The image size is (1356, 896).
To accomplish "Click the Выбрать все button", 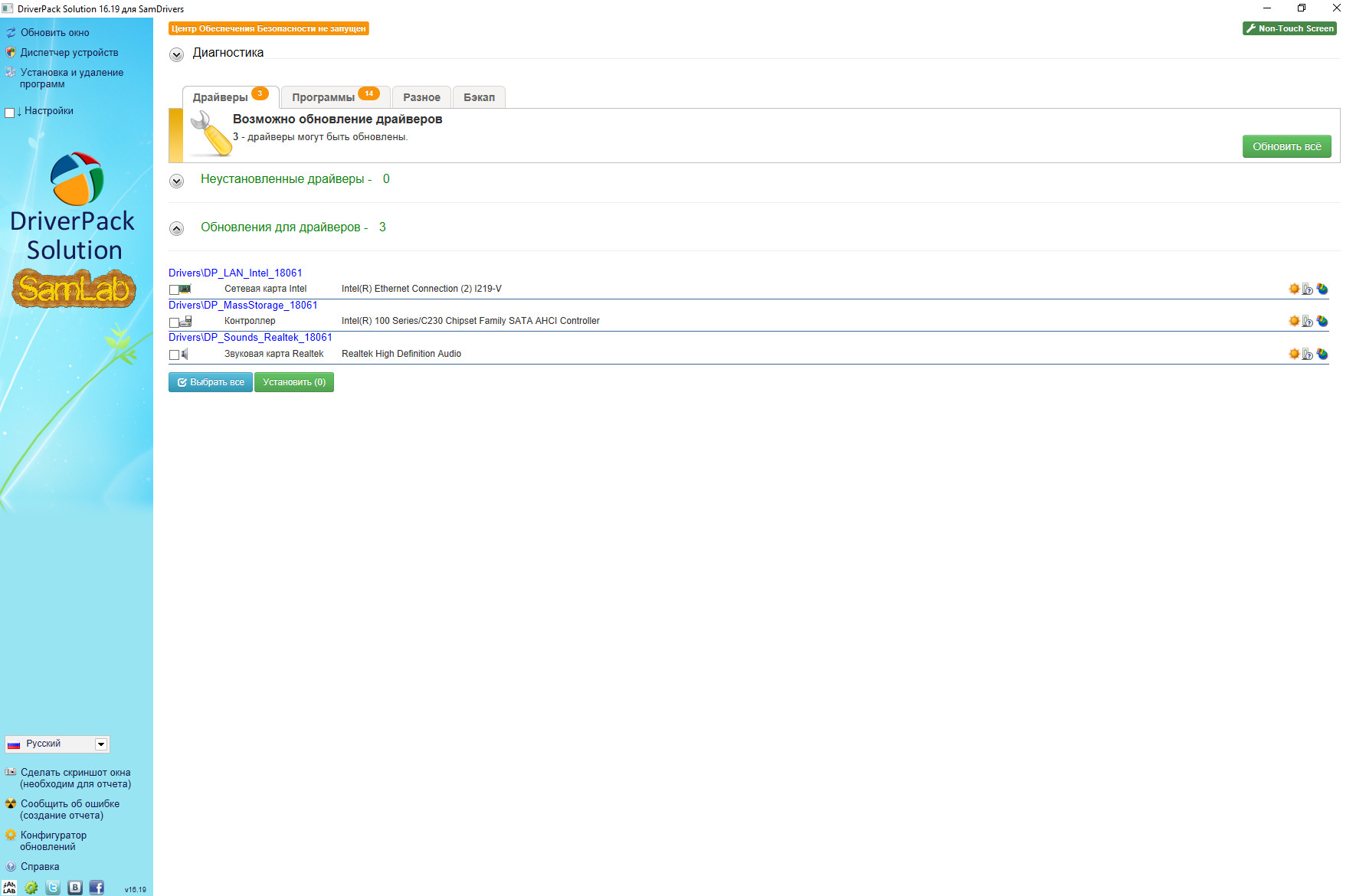I will pyautogui.click(x=211, y=382).
